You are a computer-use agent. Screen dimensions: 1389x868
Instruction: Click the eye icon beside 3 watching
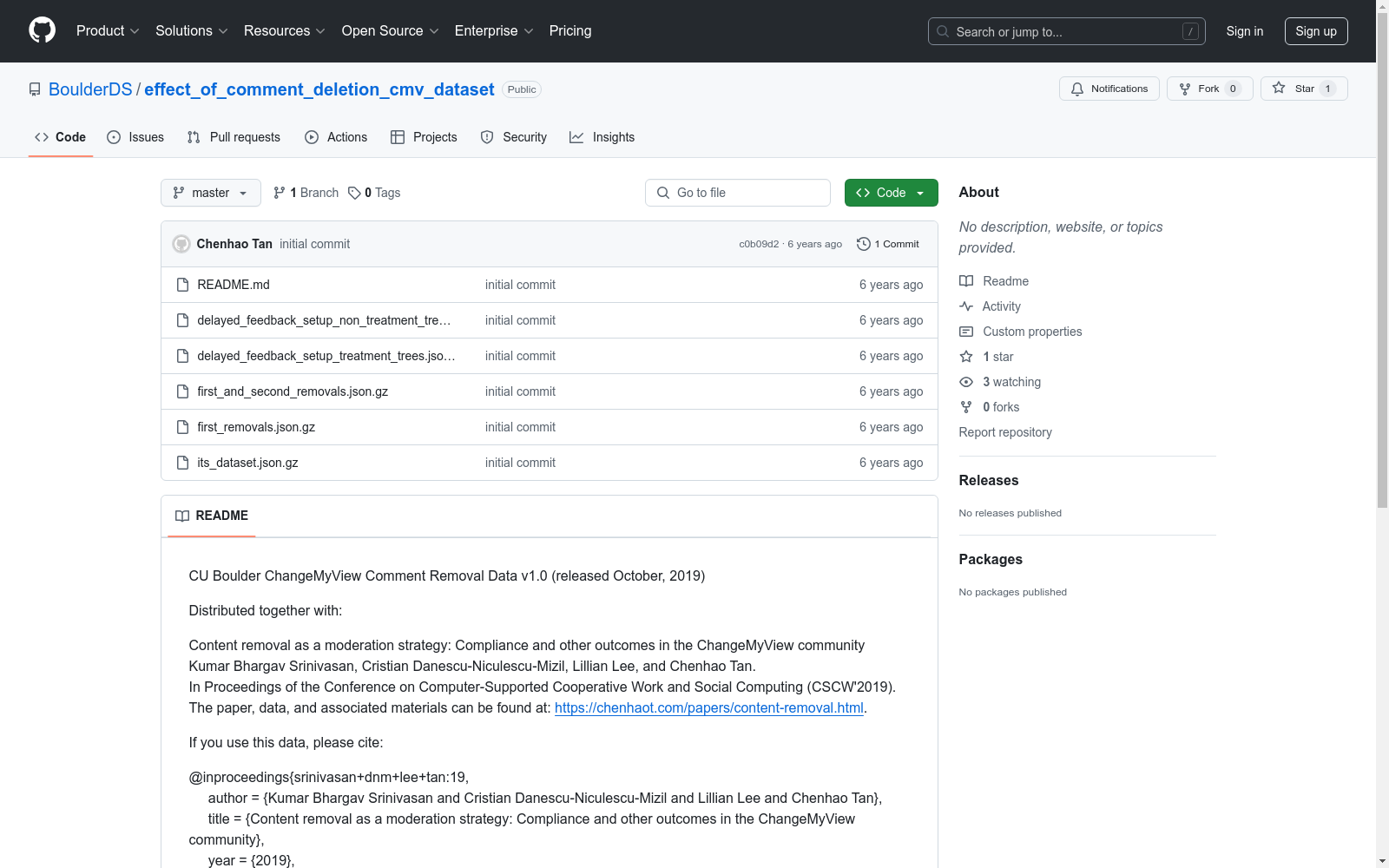[x=966, y=382]
